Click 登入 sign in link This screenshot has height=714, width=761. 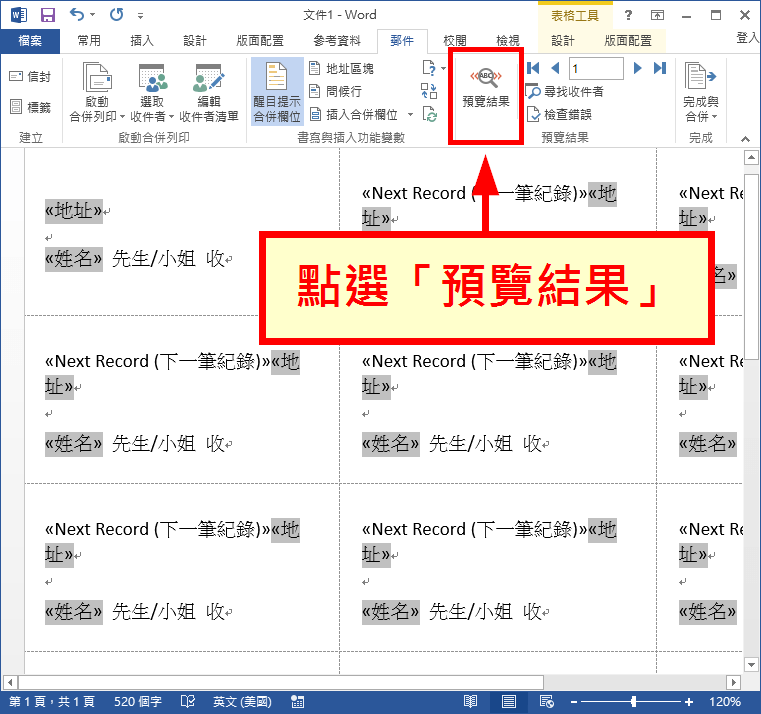click(747, 38)
